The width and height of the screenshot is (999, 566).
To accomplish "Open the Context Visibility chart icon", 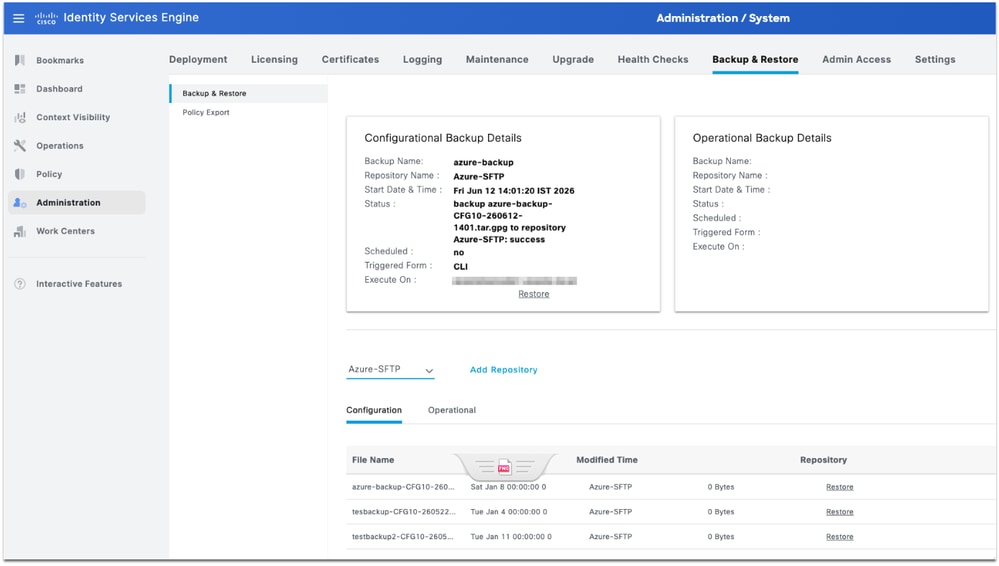I will point(20,117).
